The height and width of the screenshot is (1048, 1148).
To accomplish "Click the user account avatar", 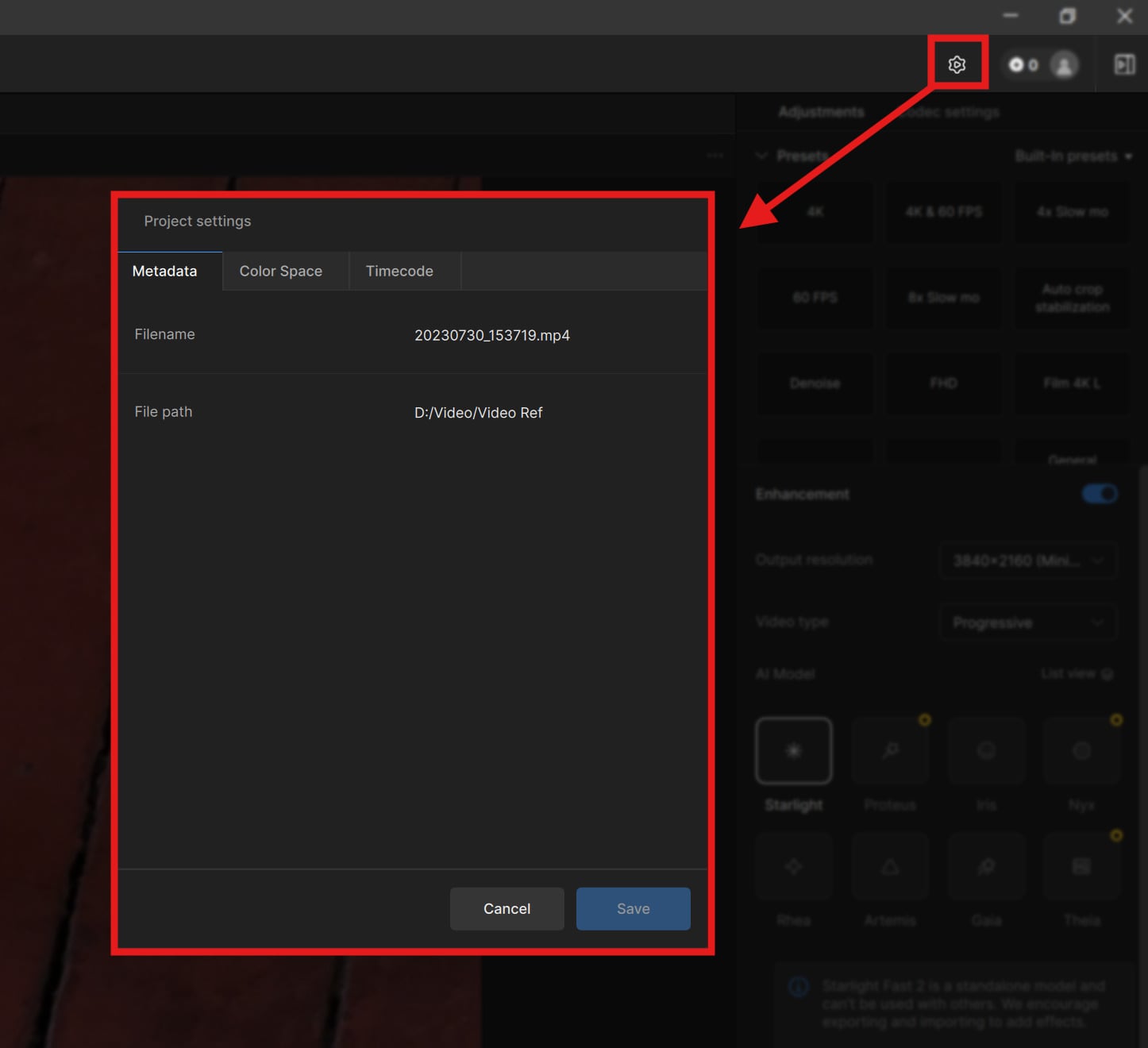I will 1064,64.
